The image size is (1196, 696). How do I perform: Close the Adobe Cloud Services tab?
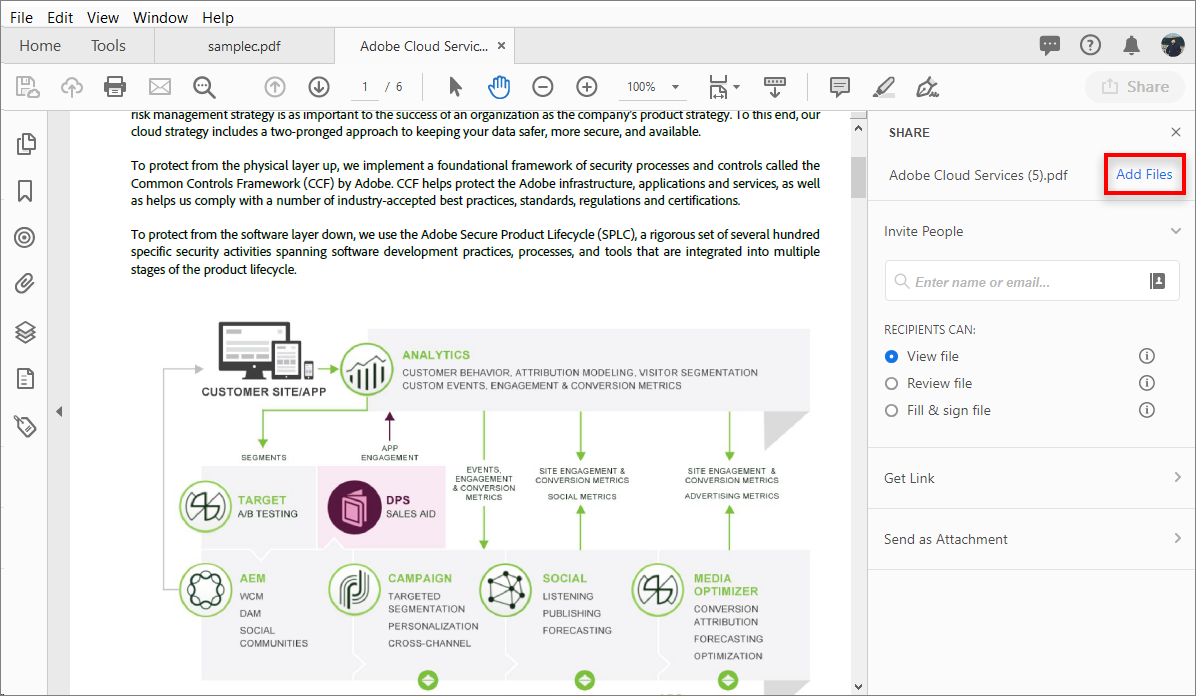[501, 46]
